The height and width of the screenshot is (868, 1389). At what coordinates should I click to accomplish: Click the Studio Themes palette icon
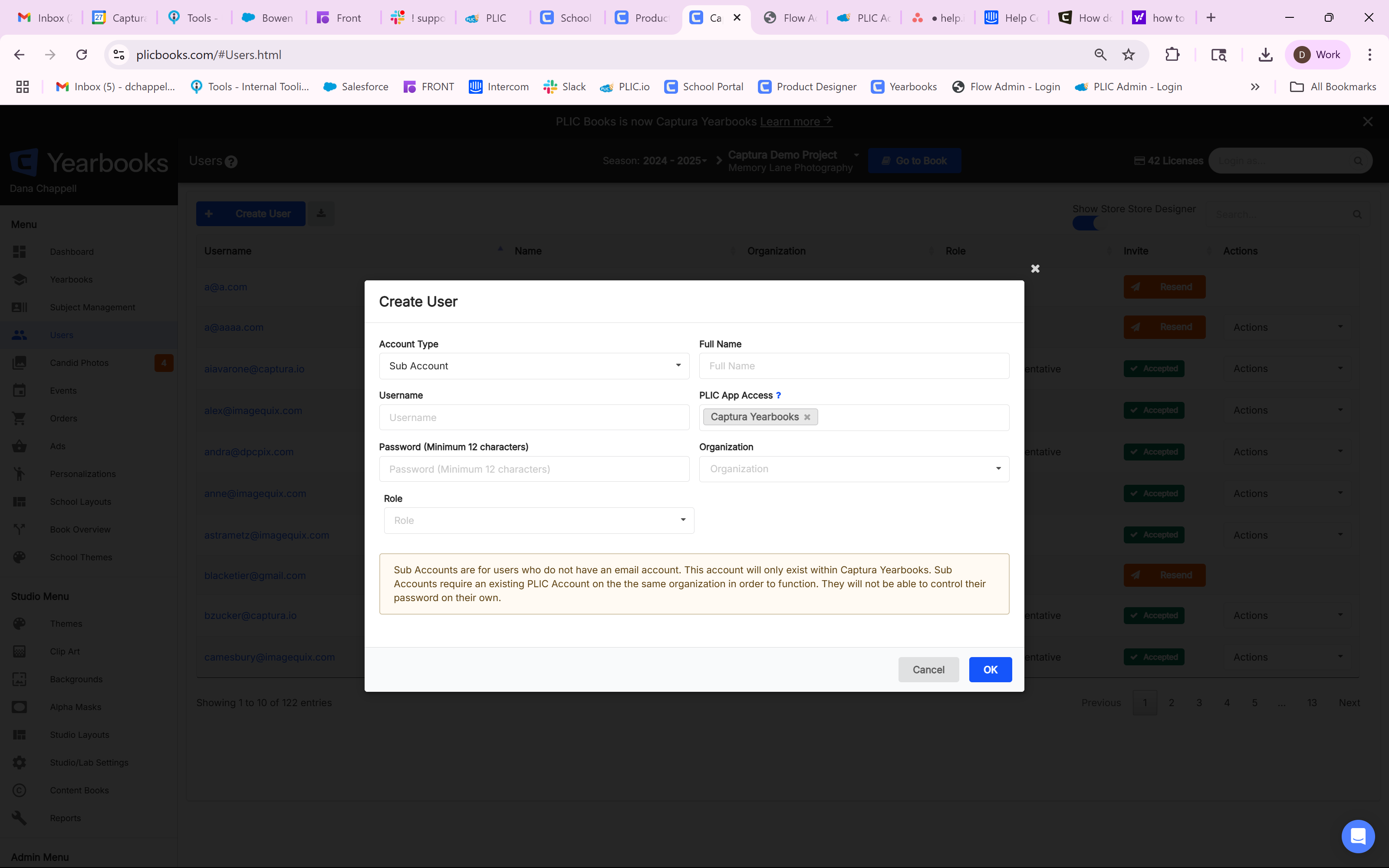tap(19, 624)
